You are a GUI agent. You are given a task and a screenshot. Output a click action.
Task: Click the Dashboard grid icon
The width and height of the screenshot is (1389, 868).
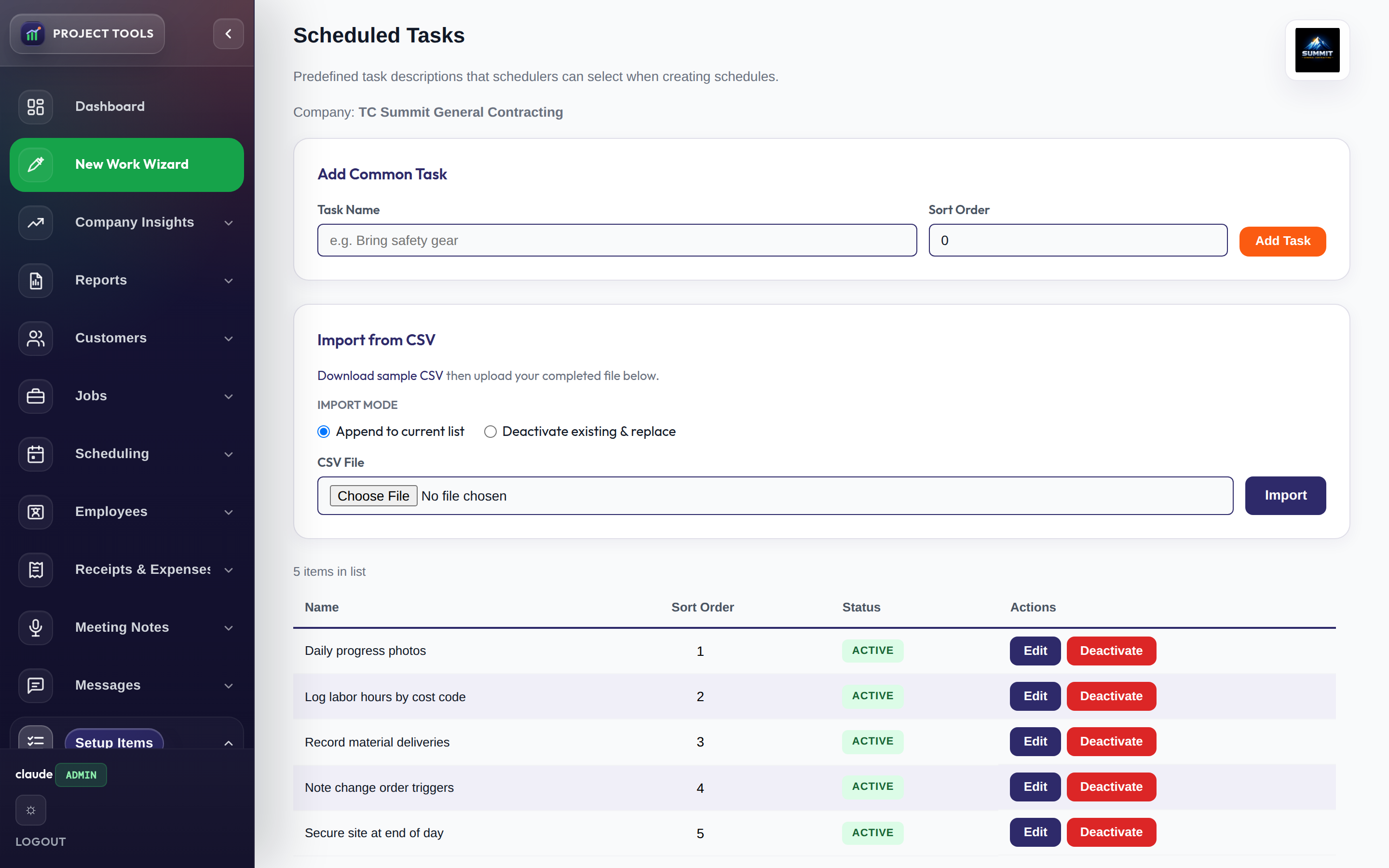click(x=36, y=107)
